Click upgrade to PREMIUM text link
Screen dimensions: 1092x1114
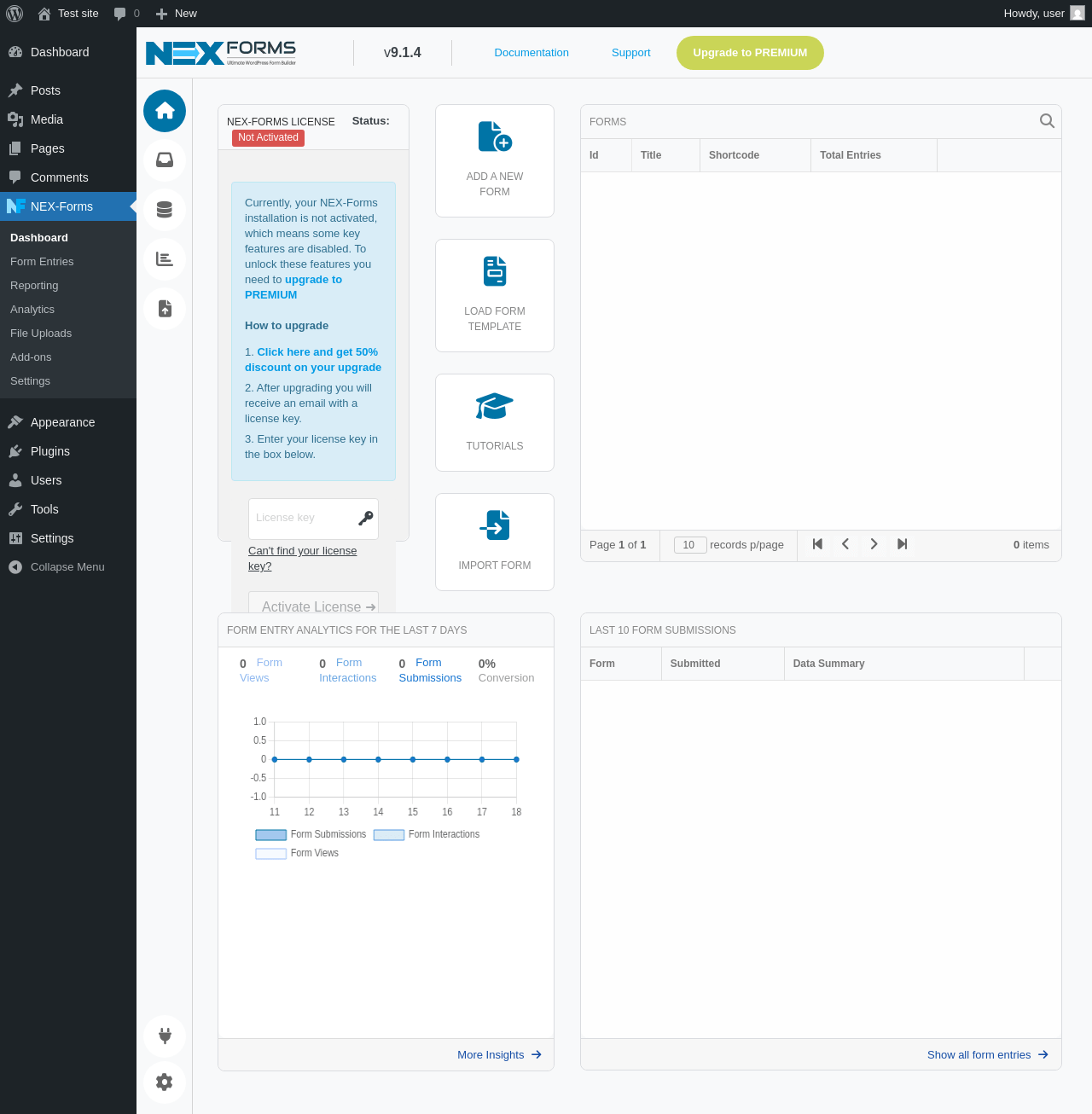[293, 287]
